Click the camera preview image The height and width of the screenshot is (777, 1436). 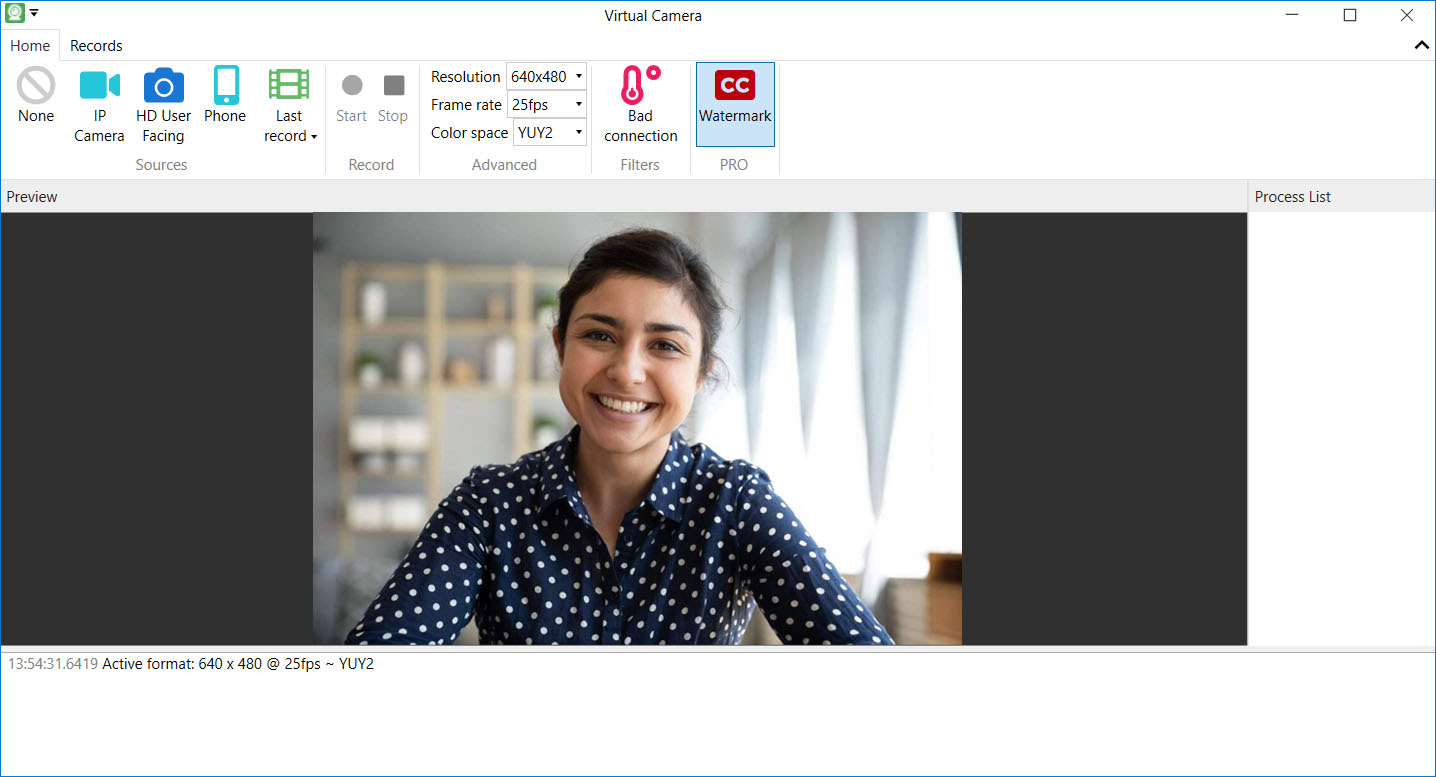[637, 428]
